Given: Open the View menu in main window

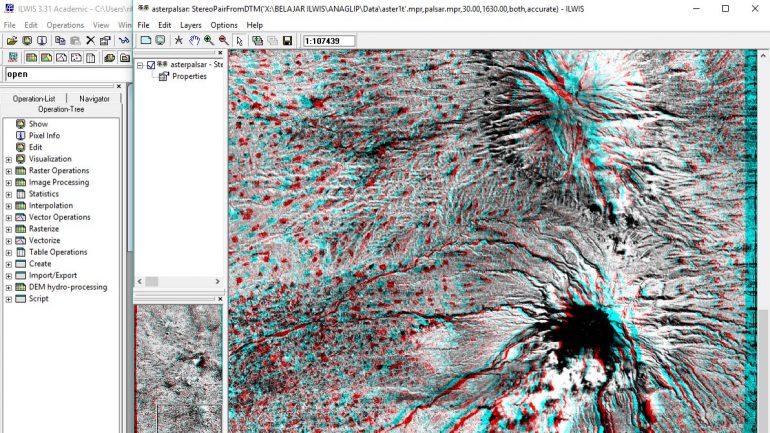Looking at the screenshot, I should [101, 25].
